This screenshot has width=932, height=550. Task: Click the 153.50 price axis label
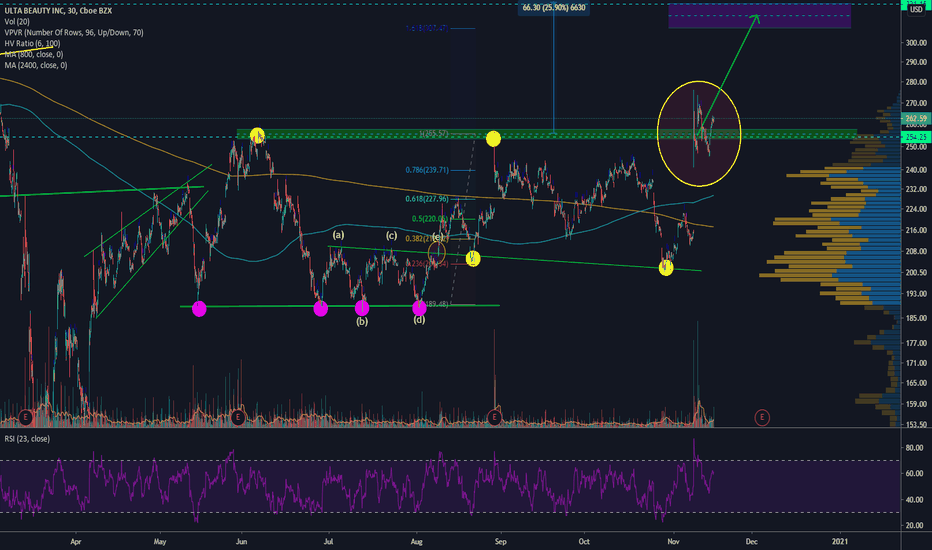click(916, 425)
